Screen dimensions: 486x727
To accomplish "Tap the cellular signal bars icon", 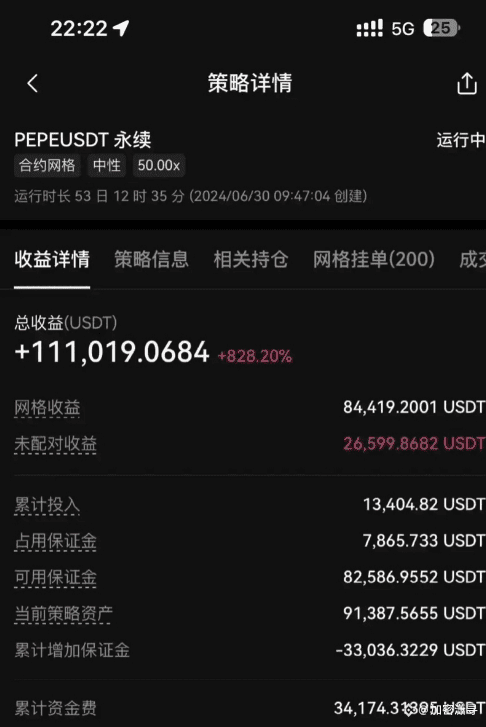I will click(x=369, y=29).
